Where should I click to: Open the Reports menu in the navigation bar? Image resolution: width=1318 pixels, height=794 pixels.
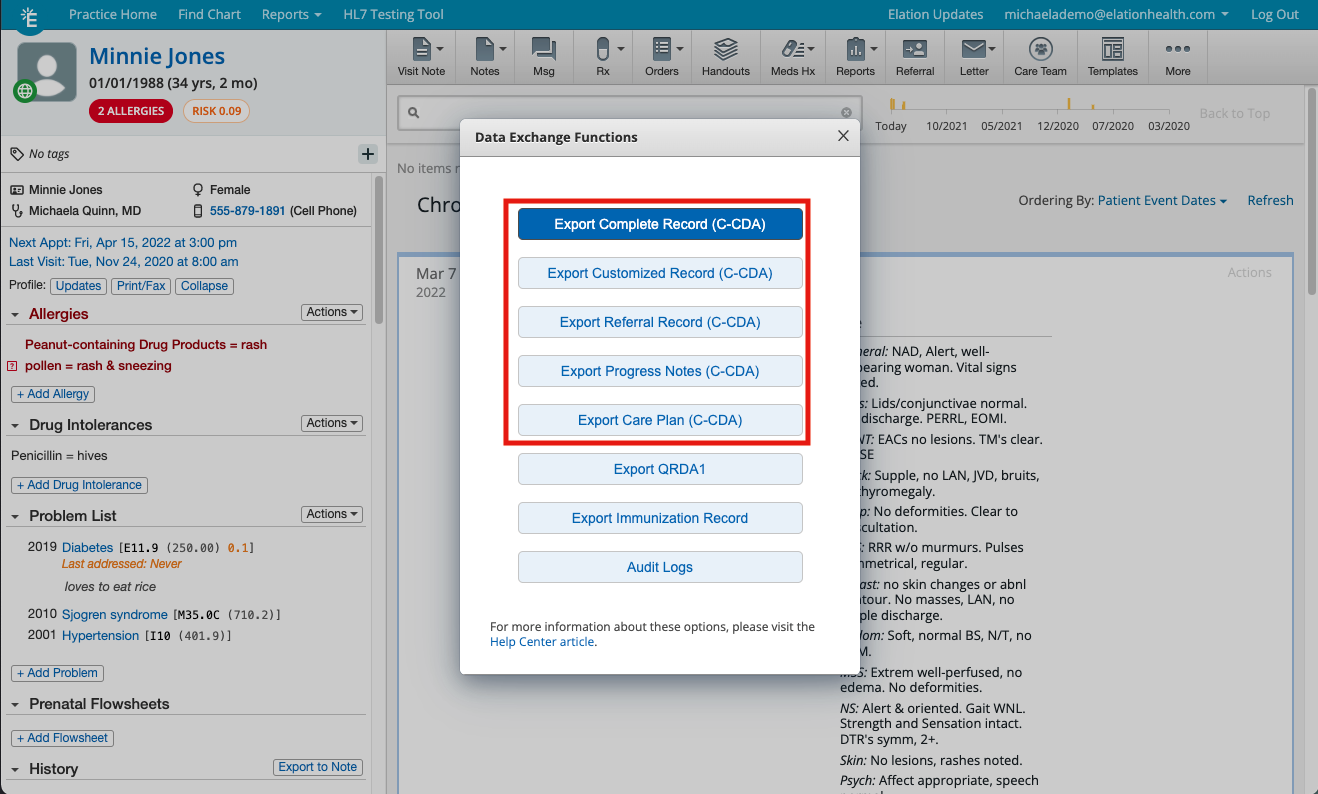(291, 14)
